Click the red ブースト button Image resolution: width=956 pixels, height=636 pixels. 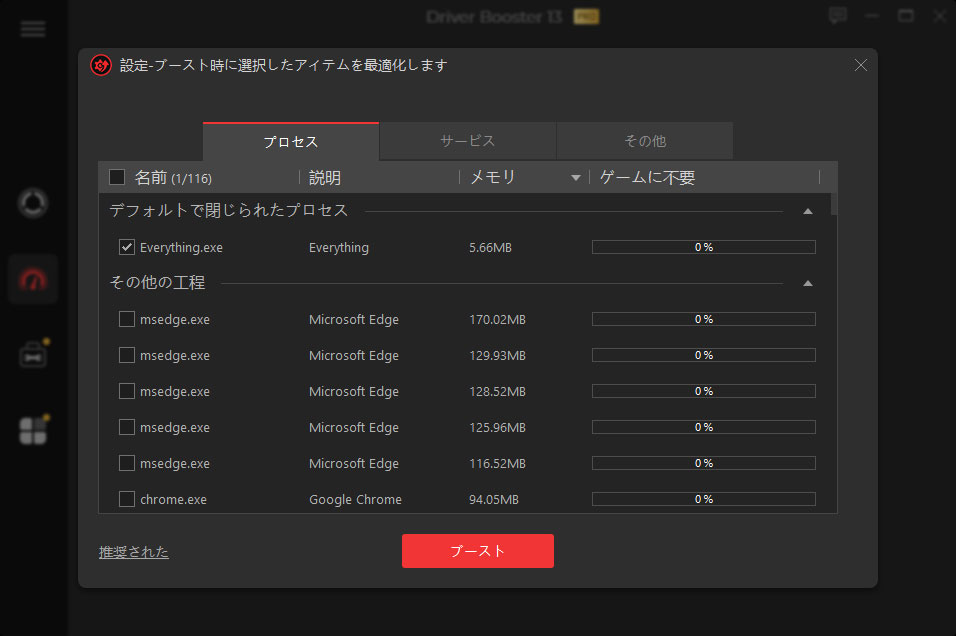[477, 551]
